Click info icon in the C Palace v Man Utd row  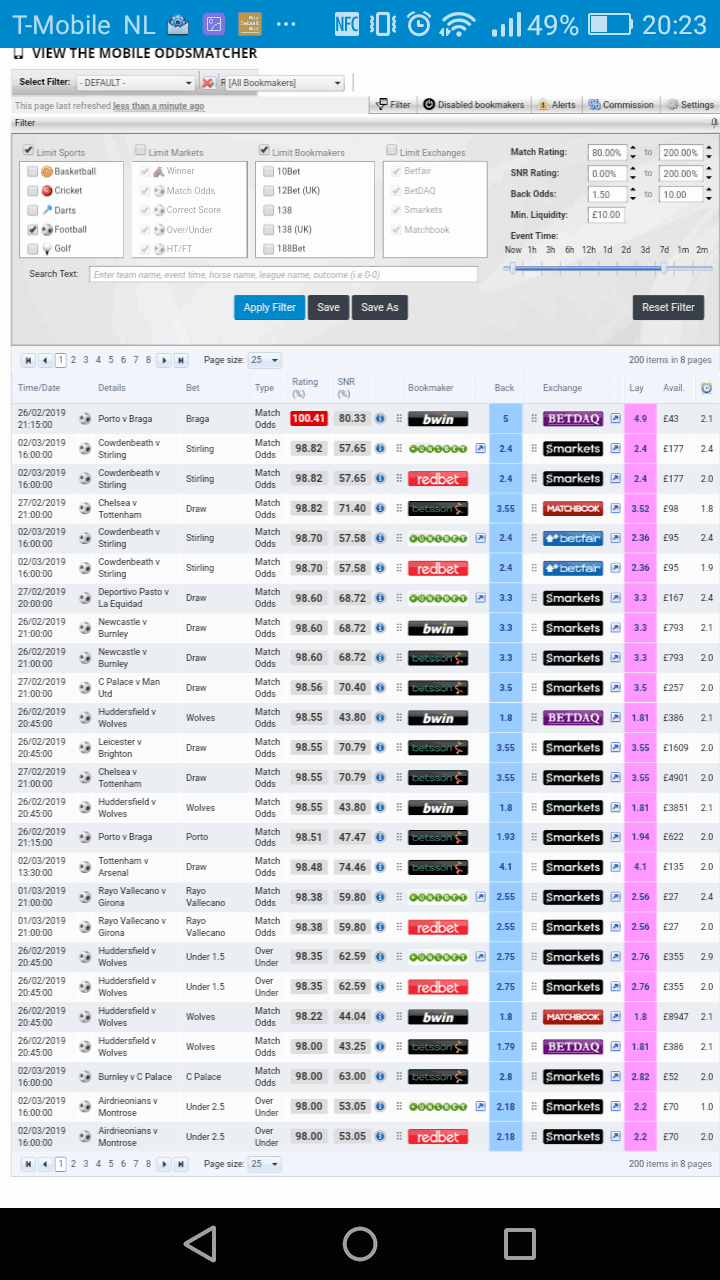pos(380,688)
